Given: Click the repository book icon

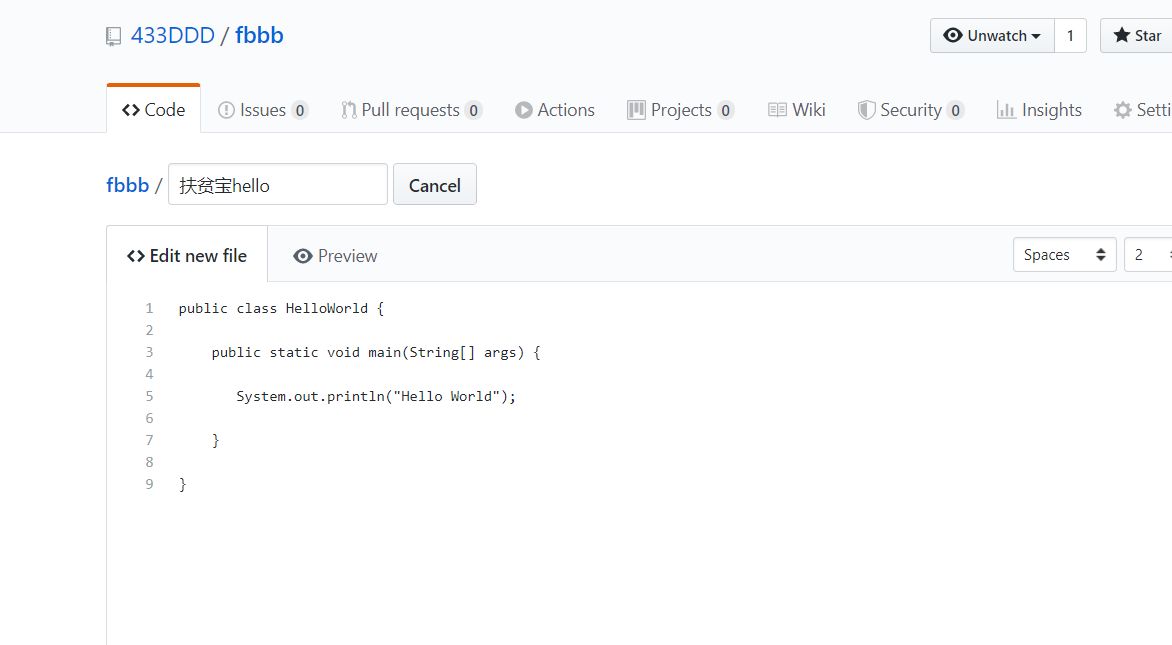Looking at the screenshot, I should pos(114,37).
